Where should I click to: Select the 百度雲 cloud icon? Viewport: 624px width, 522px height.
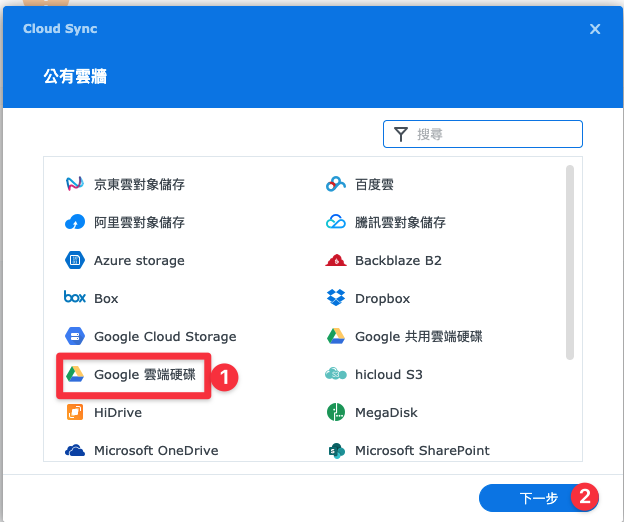tap(335, 184)
